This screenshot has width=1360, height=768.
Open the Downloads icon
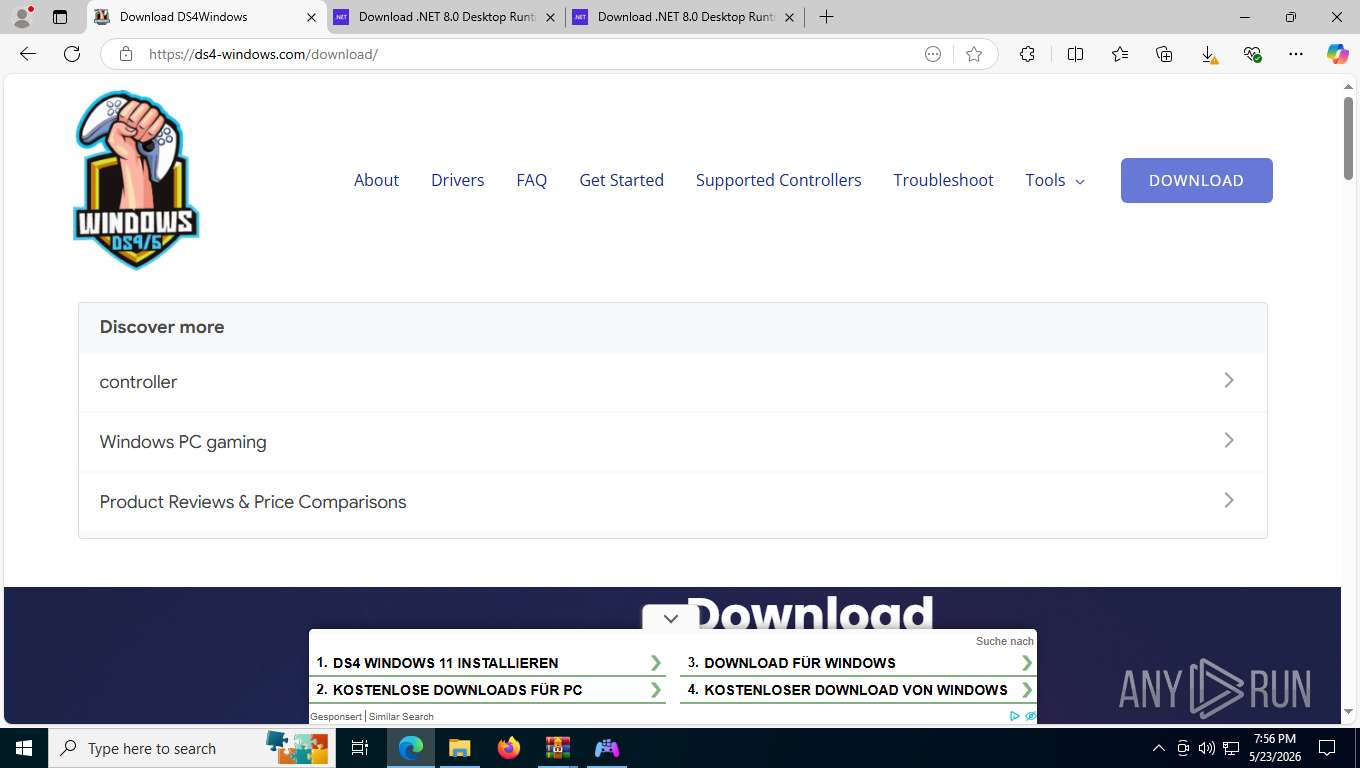(x=1208, y=54)
